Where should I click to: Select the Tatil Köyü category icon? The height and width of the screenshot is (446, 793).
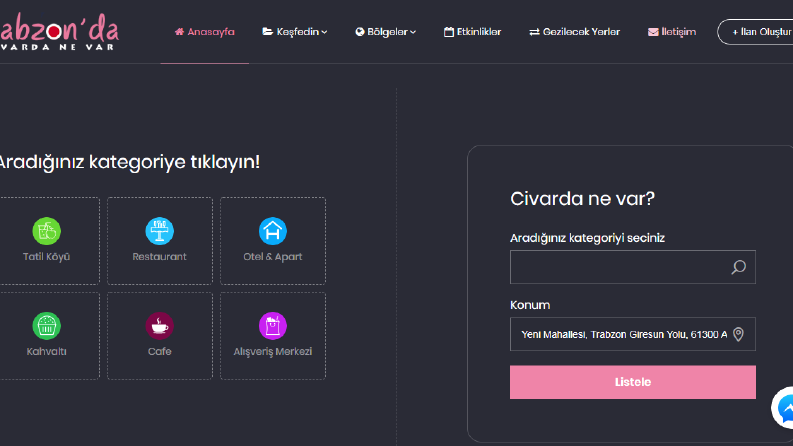pyautogui.click(x=47, y=231)
